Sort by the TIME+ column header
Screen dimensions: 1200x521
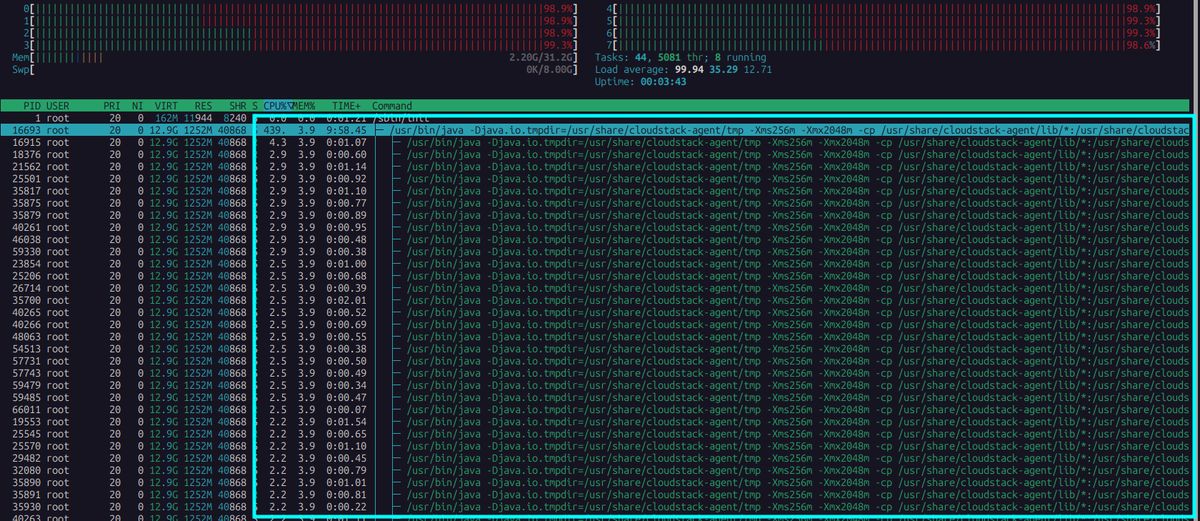coord(345,105)
